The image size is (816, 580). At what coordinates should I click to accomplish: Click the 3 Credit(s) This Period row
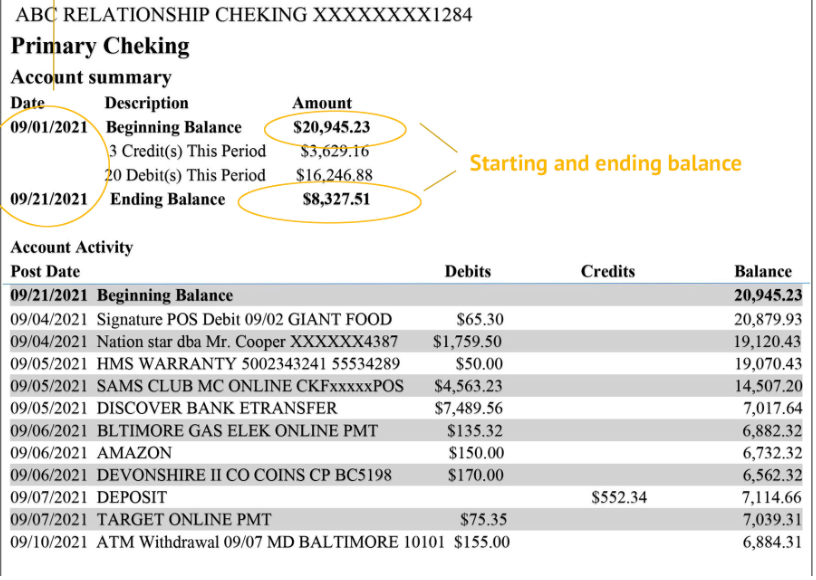[186, 151]
